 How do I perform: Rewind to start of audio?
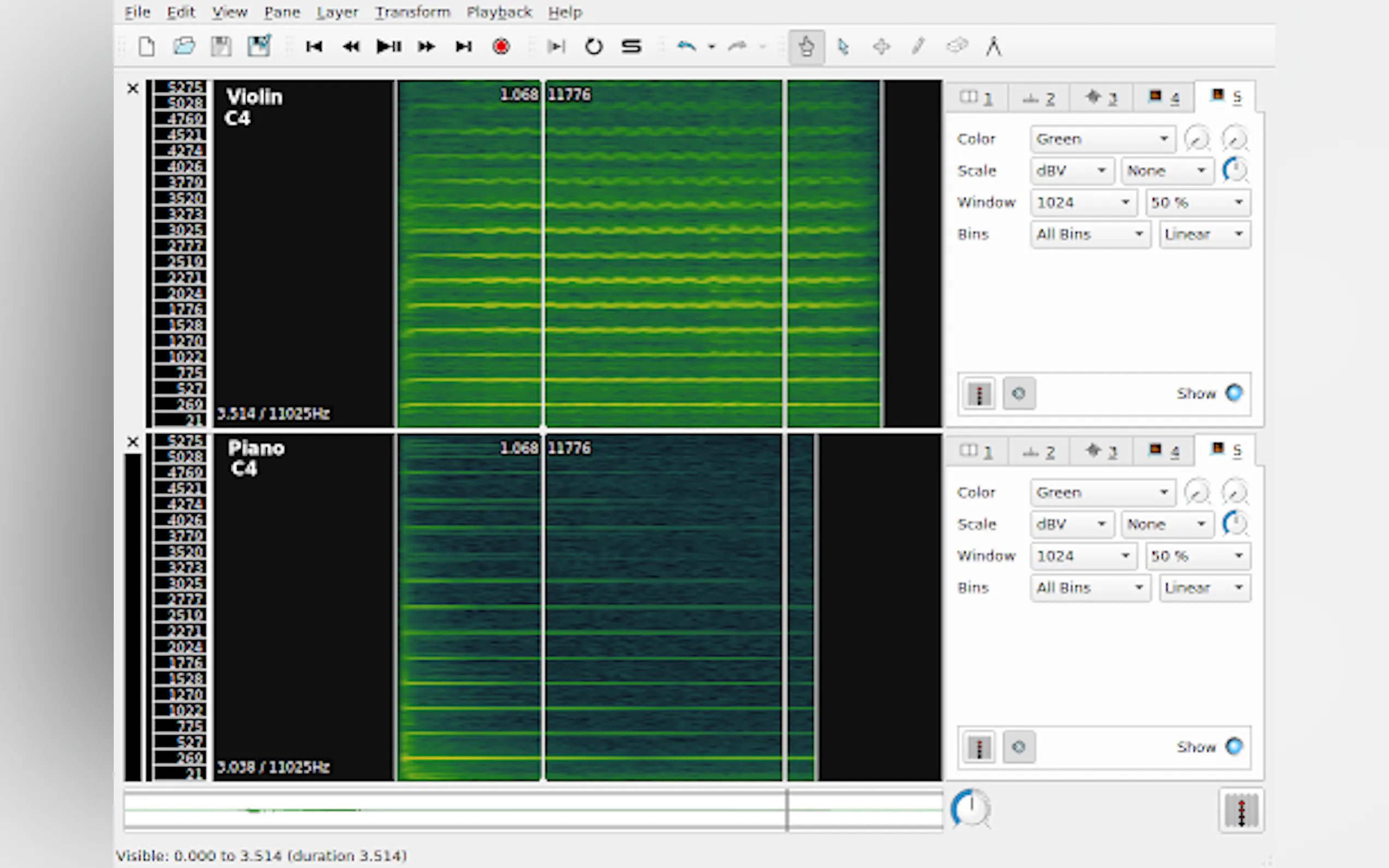tap(314, 46)
